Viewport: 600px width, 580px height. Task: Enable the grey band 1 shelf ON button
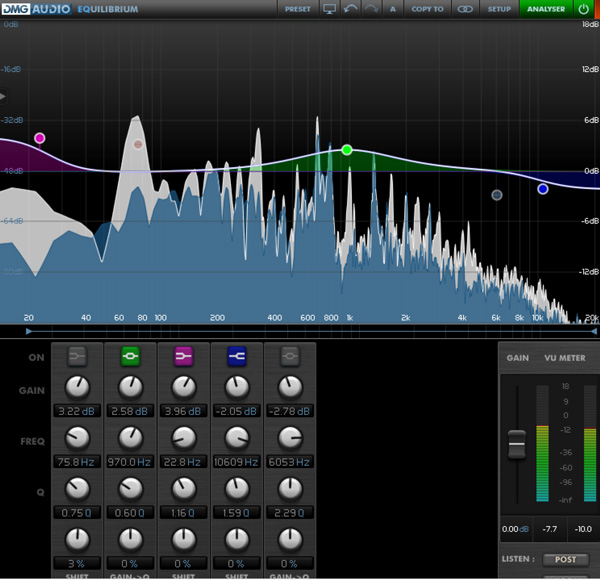click(x=77, y=356)
